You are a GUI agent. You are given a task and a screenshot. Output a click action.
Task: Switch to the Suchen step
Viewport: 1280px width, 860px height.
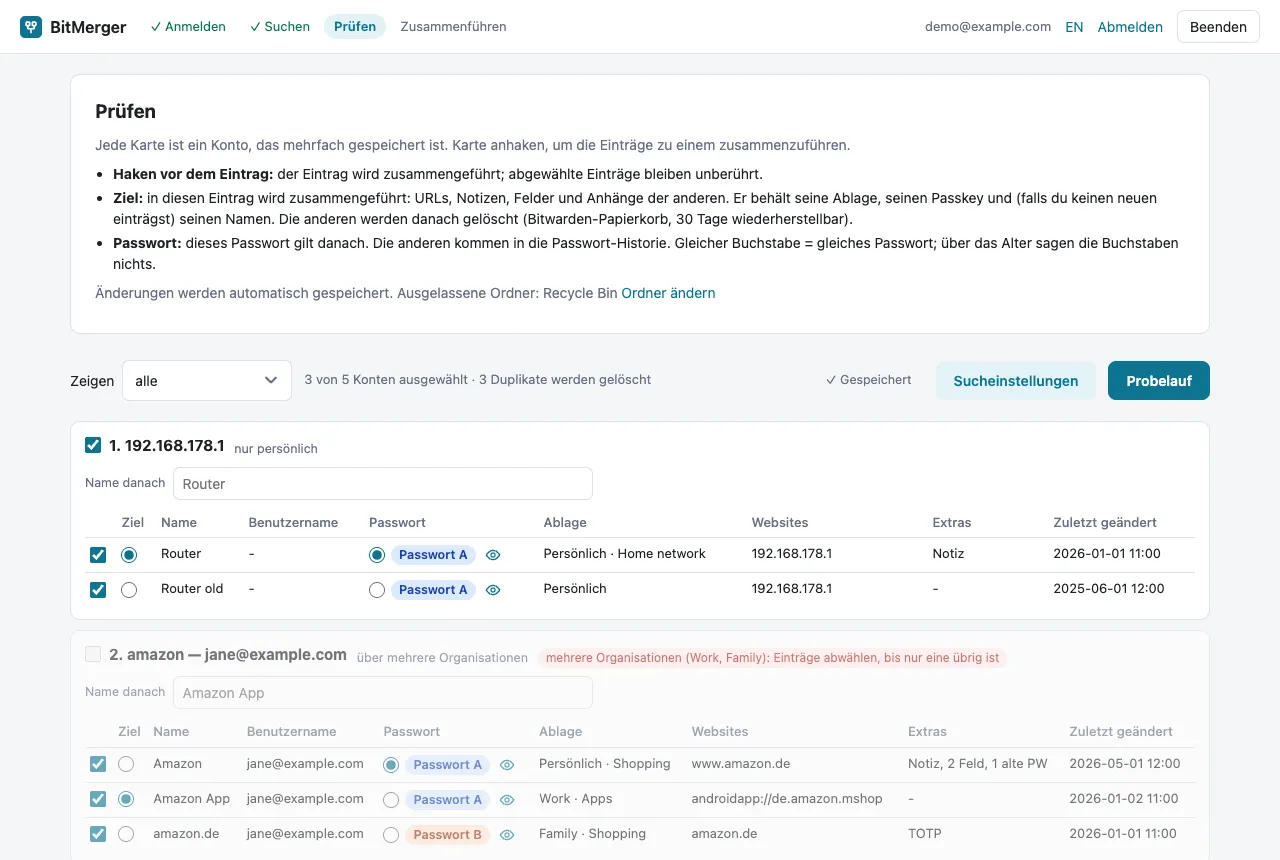280,27
